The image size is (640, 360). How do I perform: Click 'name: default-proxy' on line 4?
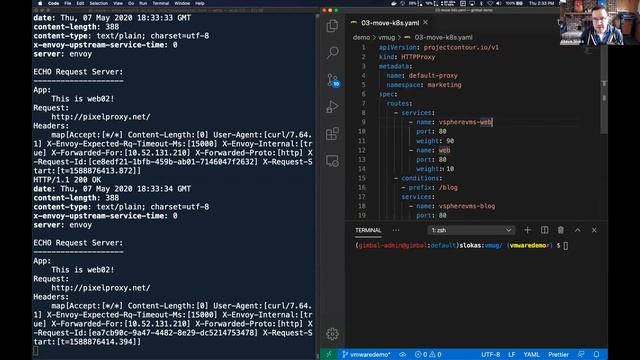pyautogui.click(x=422, y=76)
